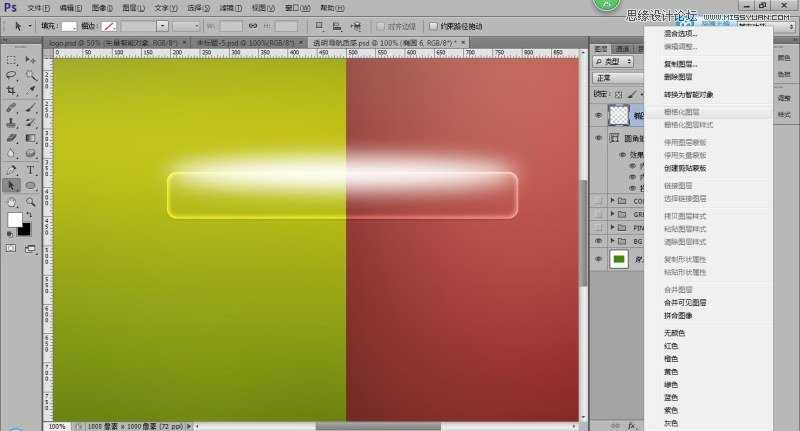Screen dimensions: 800x431
Task: Expand the BG layer group arrow
Action: pyautogui.click(x=611, y=241)
